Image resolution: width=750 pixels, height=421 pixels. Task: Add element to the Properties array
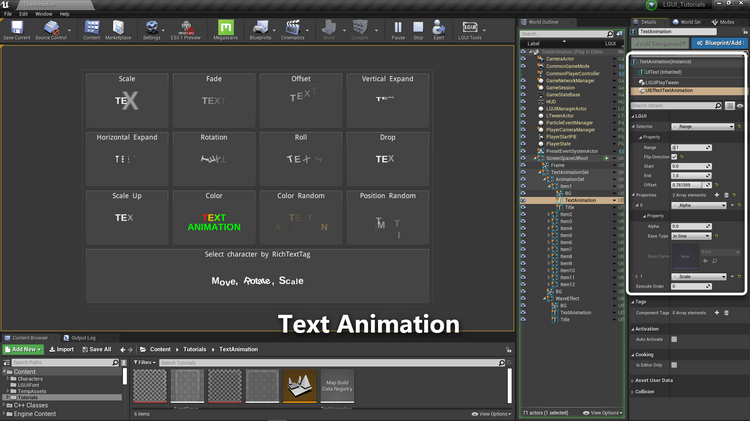pos(717,195)
